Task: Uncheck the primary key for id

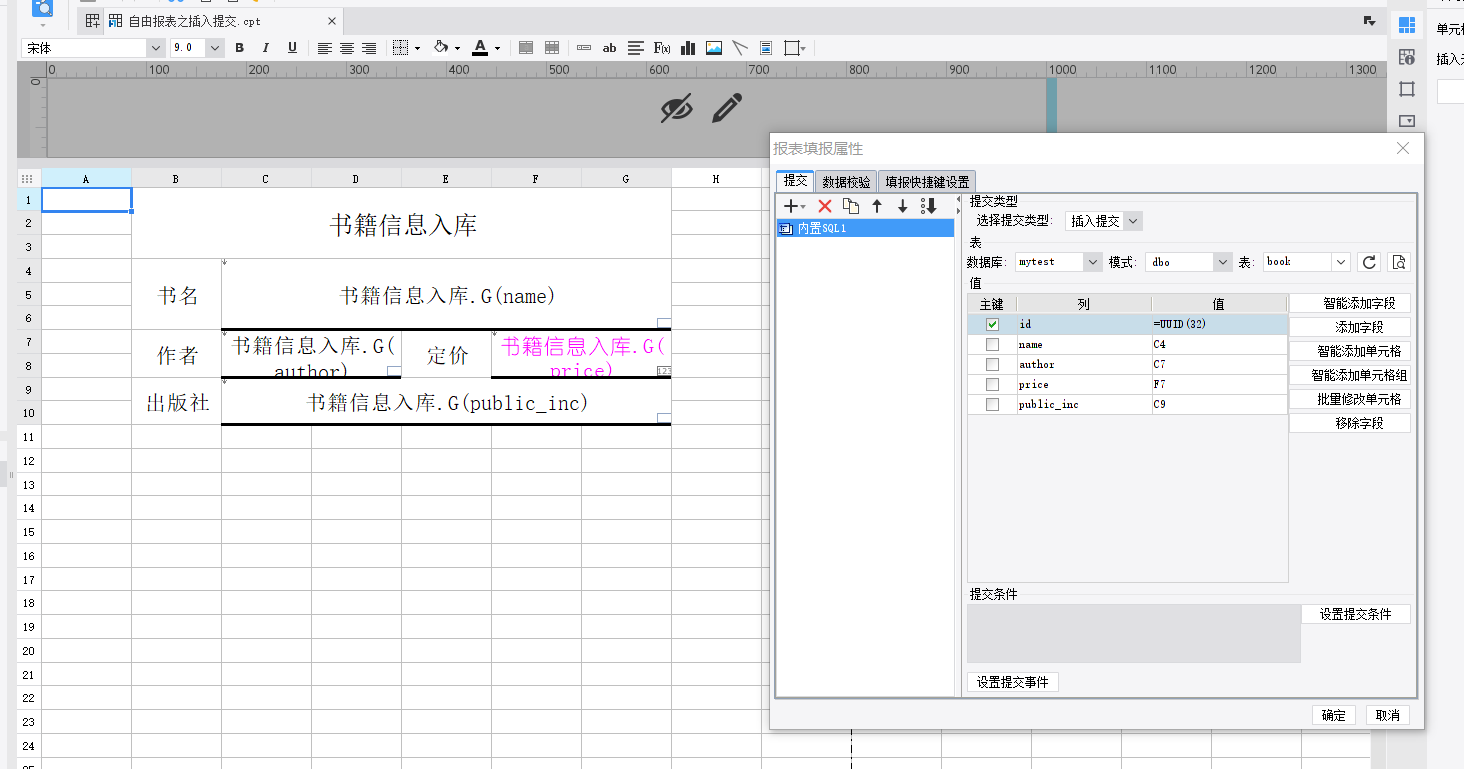Action: tap(992, 324)
